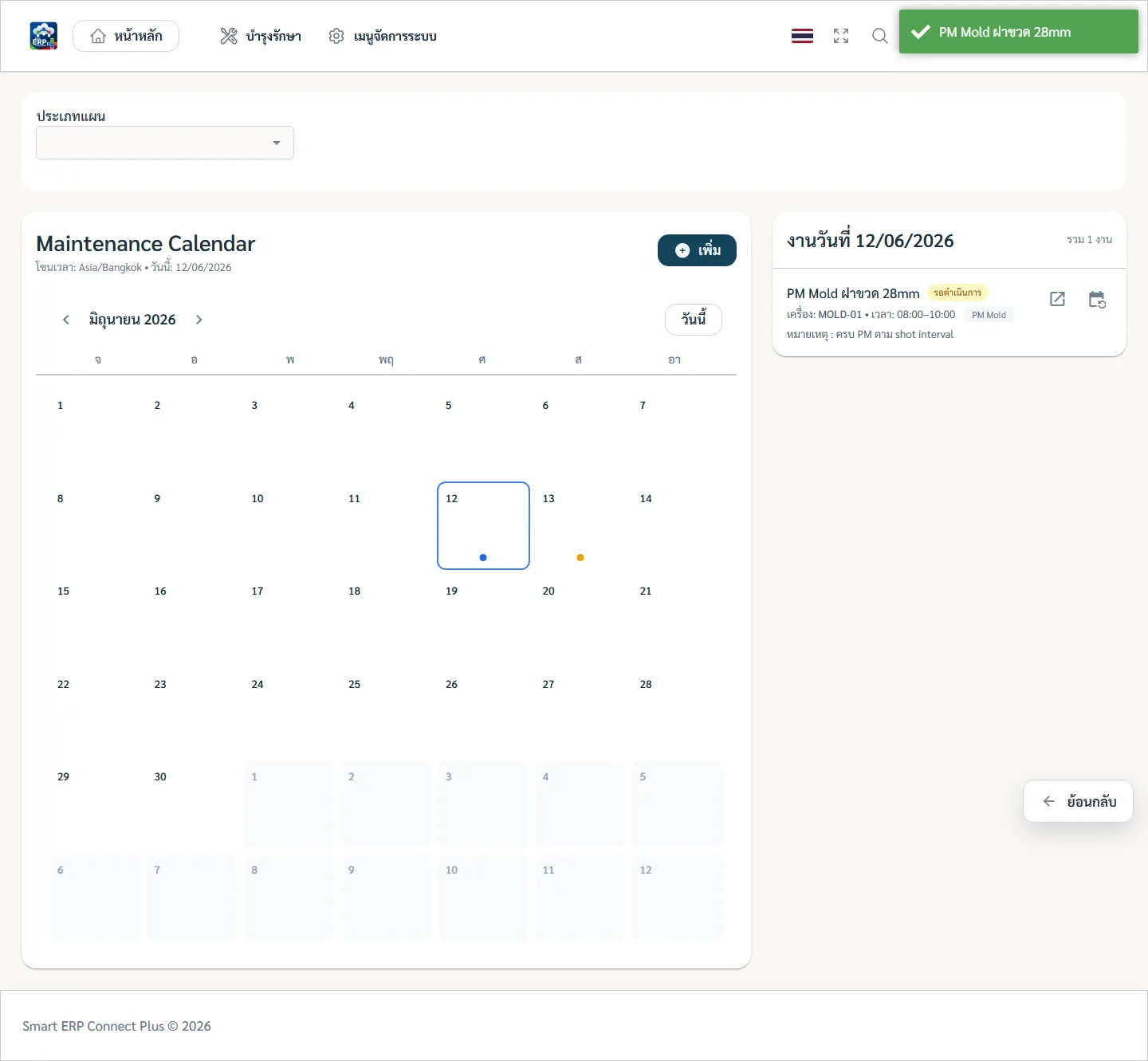Viewport: 1148px width, 1061px height.
Task: Click the รอดำเนินการ status badge
Action: click(957, 293)
